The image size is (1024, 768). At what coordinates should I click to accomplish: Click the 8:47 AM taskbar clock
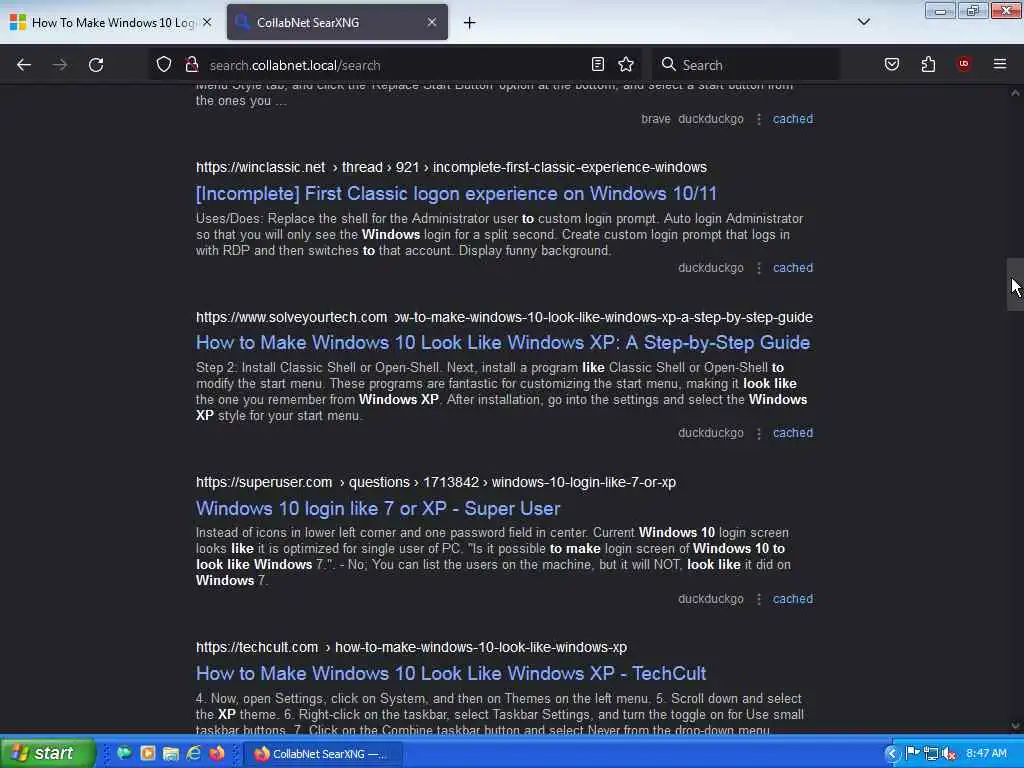[986, 754]
